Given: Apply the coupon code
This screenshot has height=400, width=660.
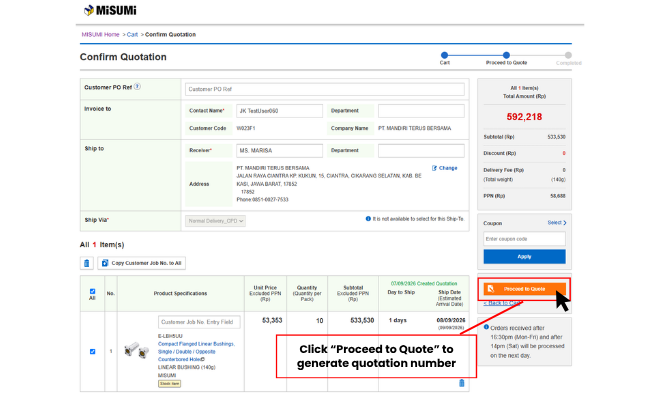Looking at the screenshot, I should coord(524,256).
